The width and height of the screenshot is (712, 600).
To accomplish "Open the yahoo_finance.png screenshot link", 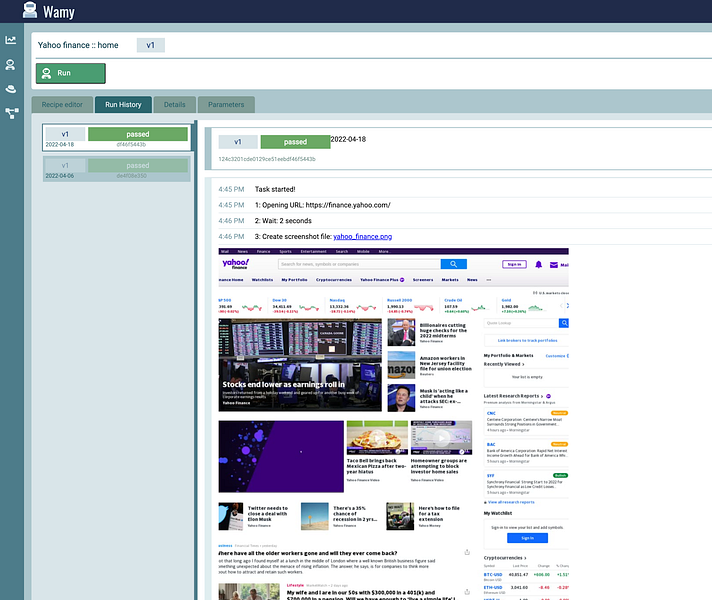I will pyautogui.click(x=362, y=237).
